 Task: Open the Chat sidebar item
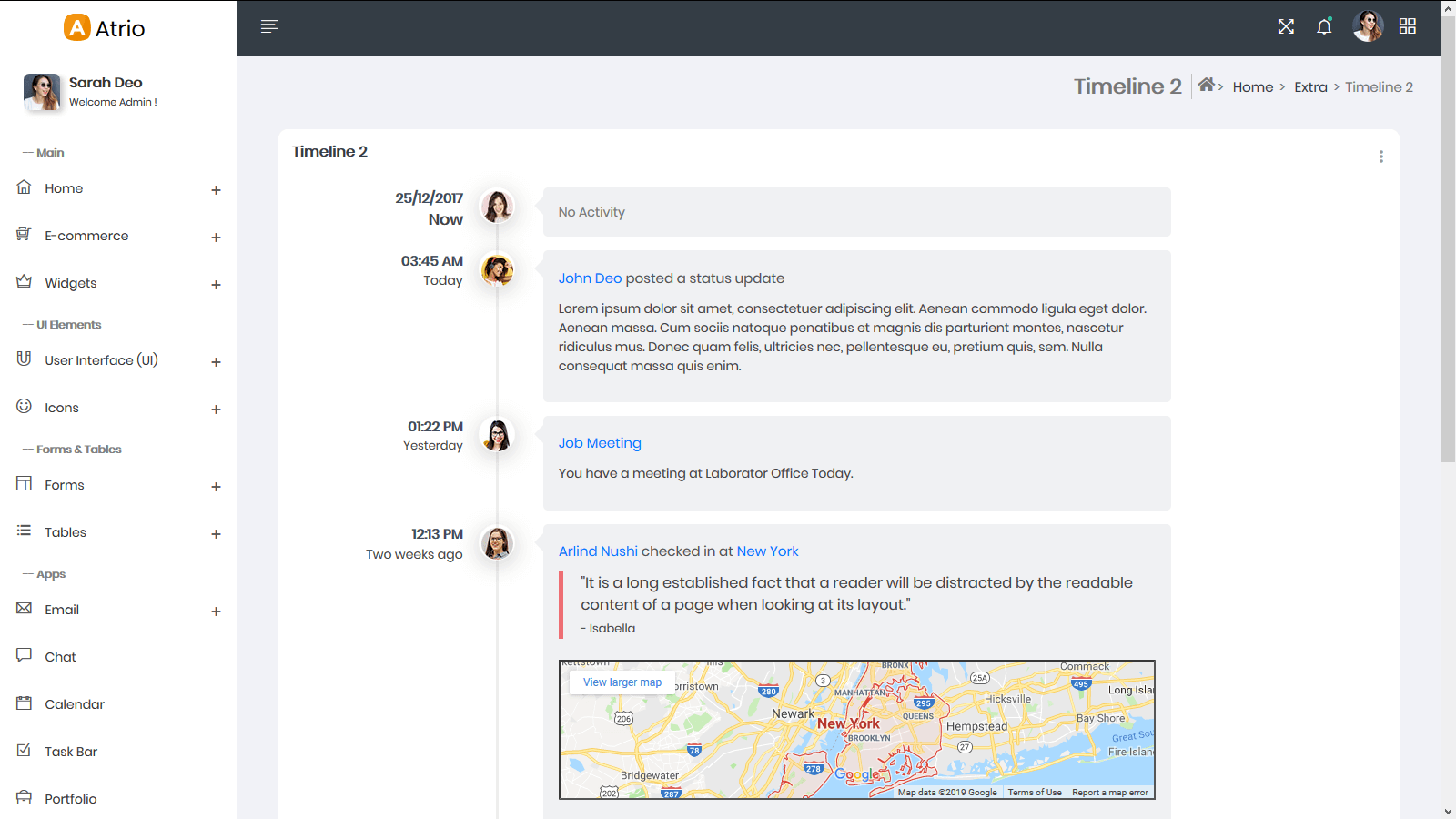click(x=60, y=657)
